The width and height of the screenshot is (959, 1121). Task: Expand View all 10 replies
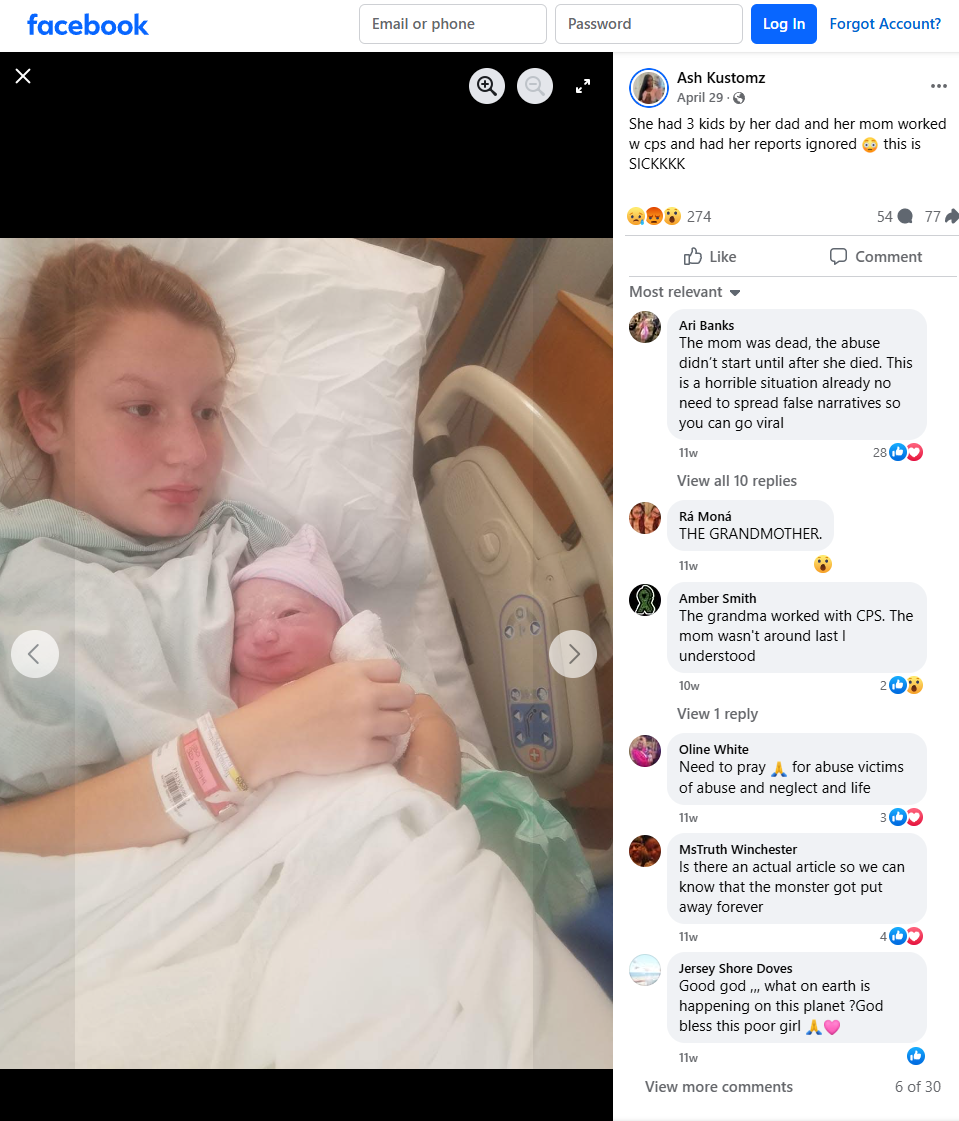tap(737, 480)
